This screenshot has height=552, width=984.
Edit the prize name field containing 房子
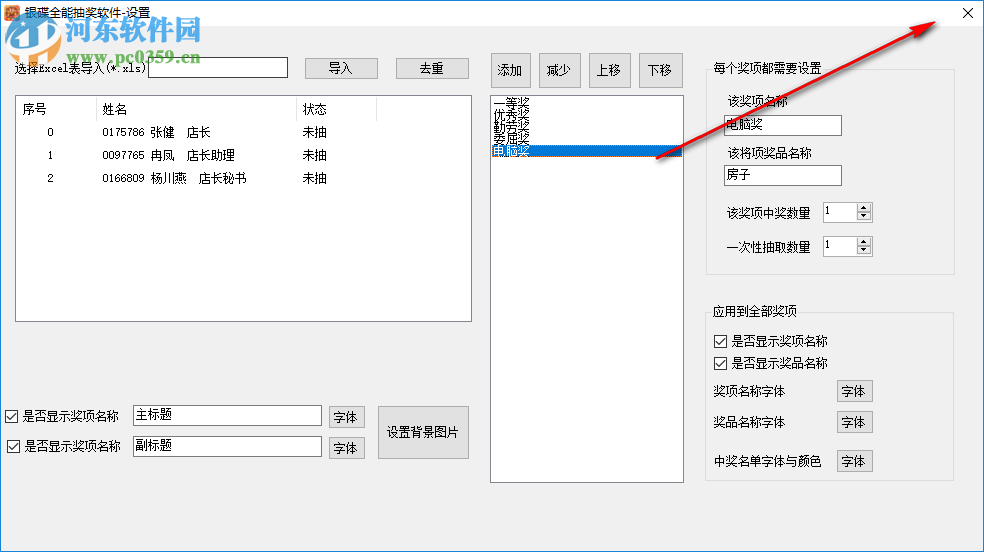[x=783, y=175]
